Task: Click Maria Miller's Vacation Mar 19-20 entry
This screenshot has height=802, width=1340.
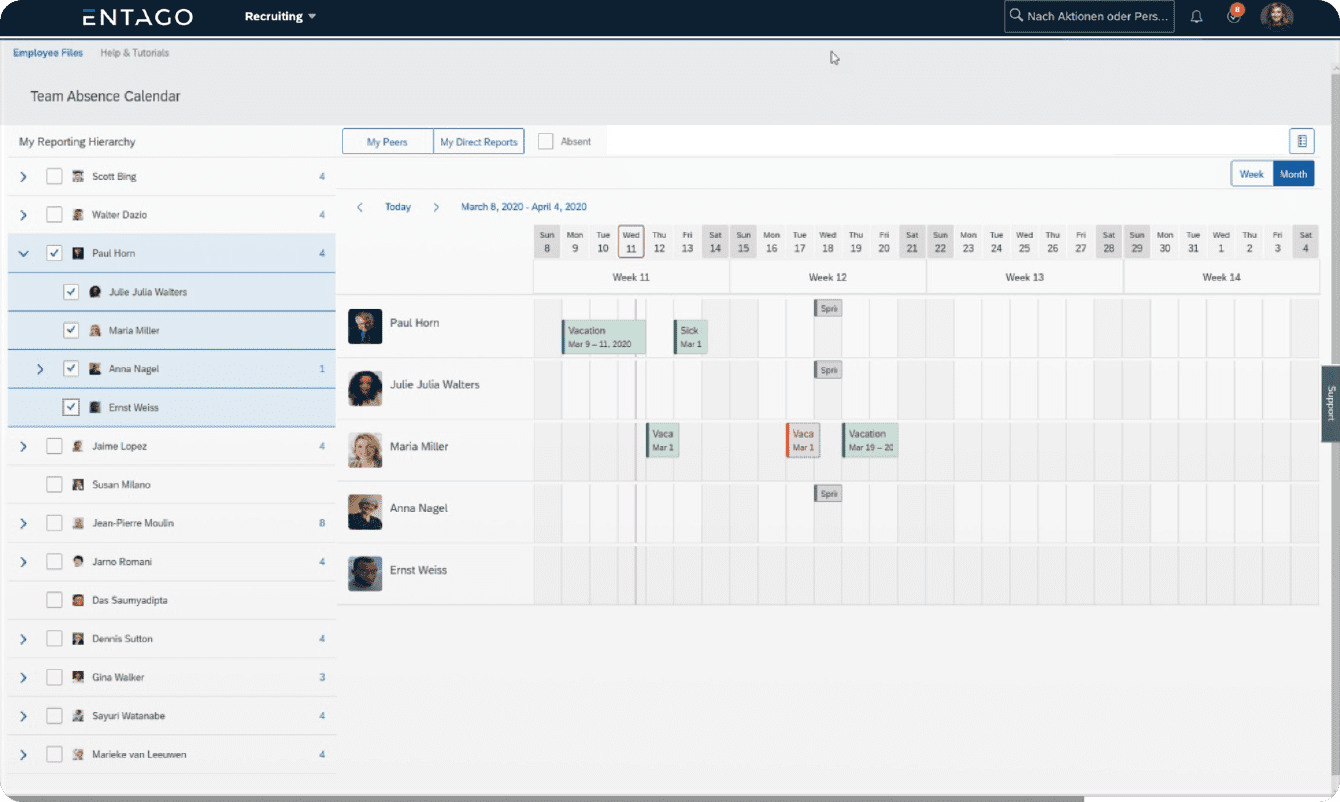Action: [x=868, y=440]
